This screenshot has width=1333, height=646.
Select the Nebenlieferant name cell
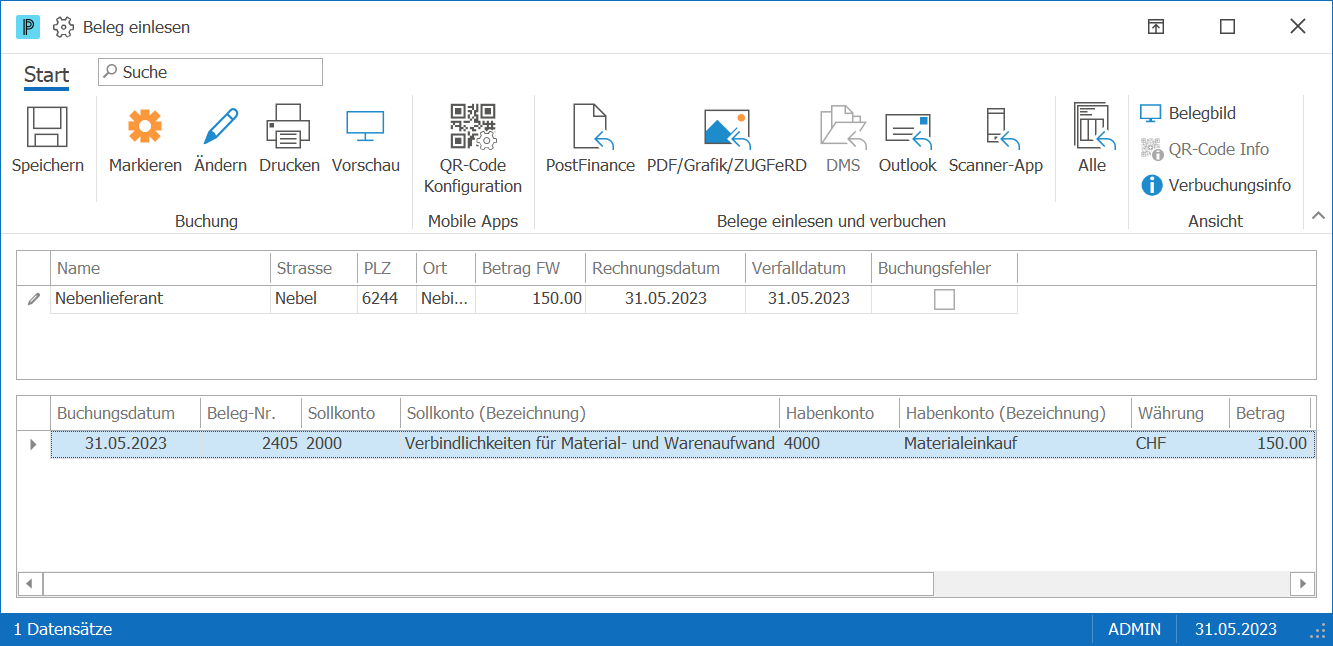(x=160, y=299)
